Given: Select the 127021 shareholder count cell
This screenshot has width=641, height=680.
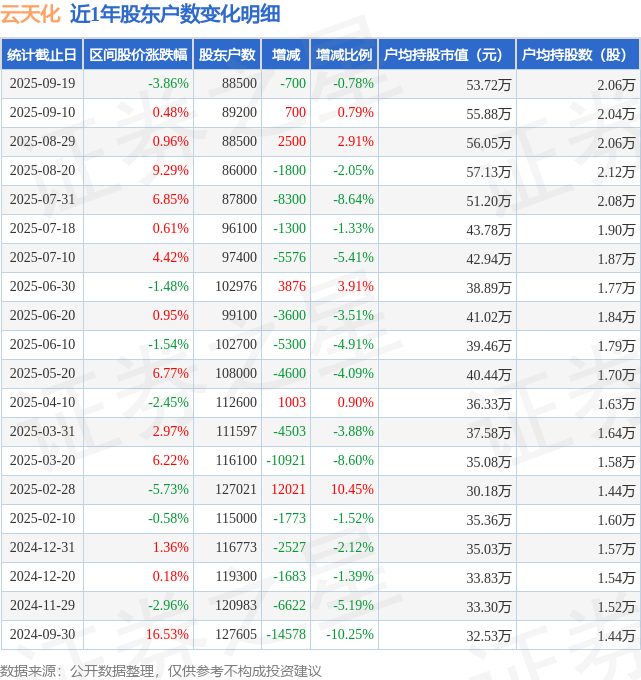Looking at the screenshot, I should [235, 489].
